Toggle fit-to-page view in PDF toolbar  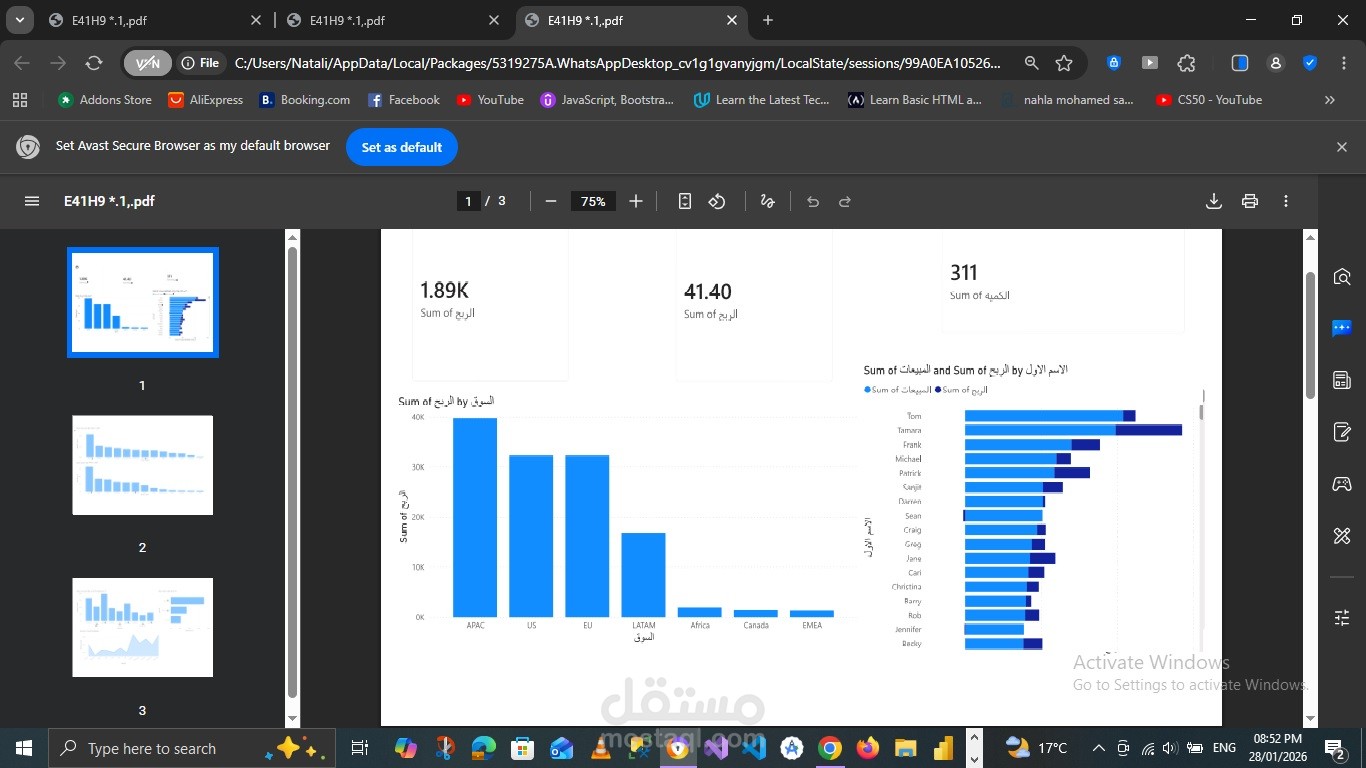pyautogui.click(x=685, y=201)
